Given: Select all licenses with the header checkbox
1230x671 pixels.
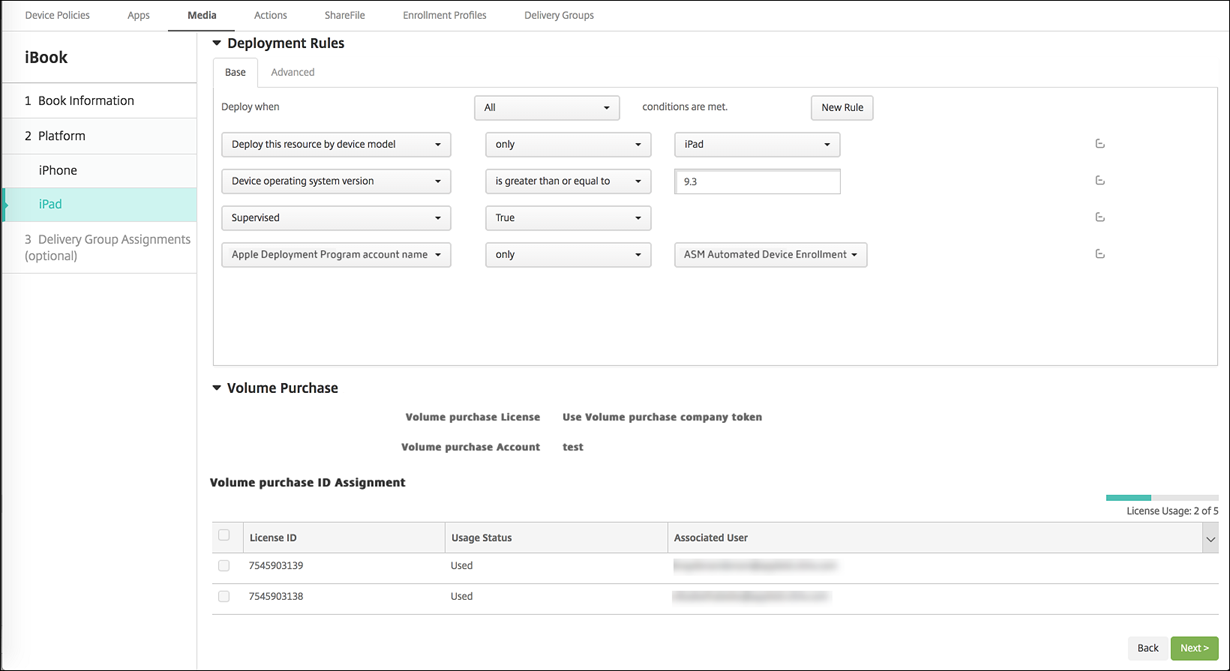Looking at the screenshot, I should pyautogui.click(x=224, y=536).
